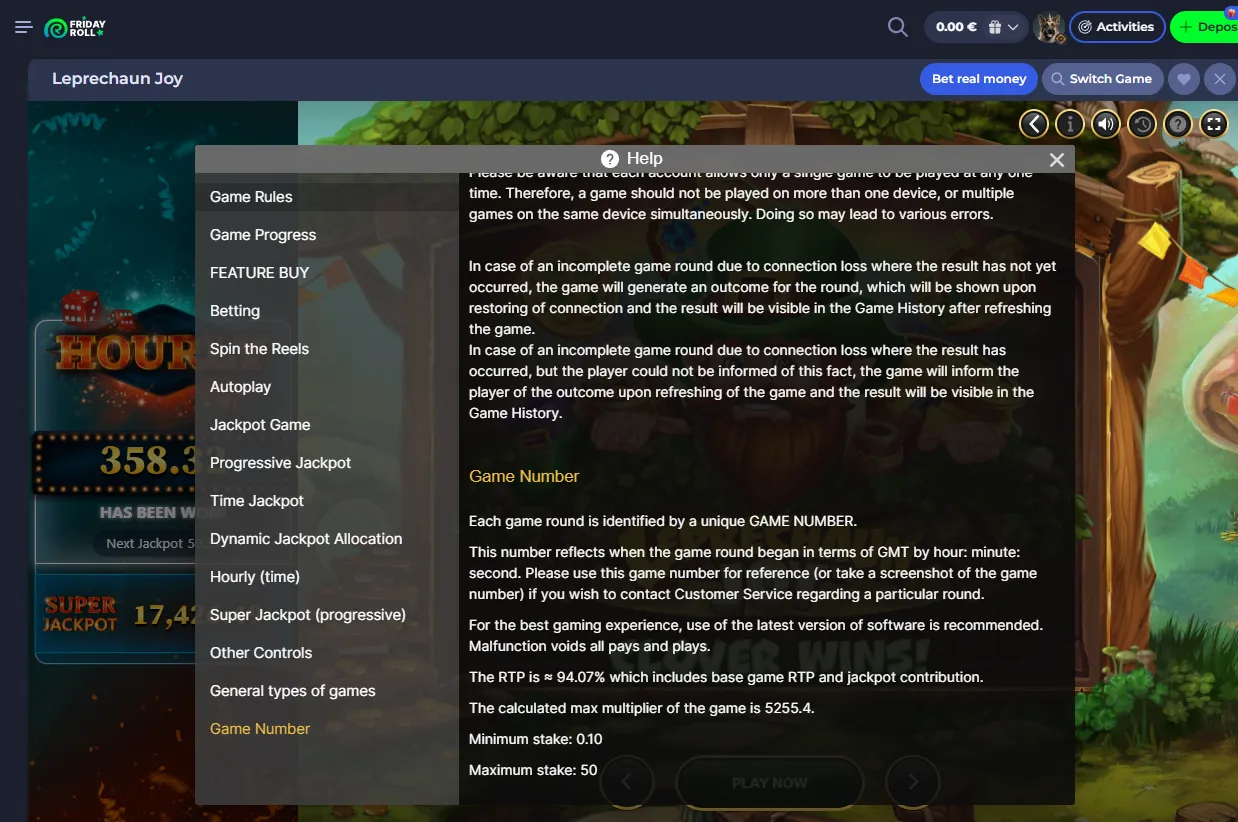
Task: Click the help question mark icon
Action: (1178, 124)
